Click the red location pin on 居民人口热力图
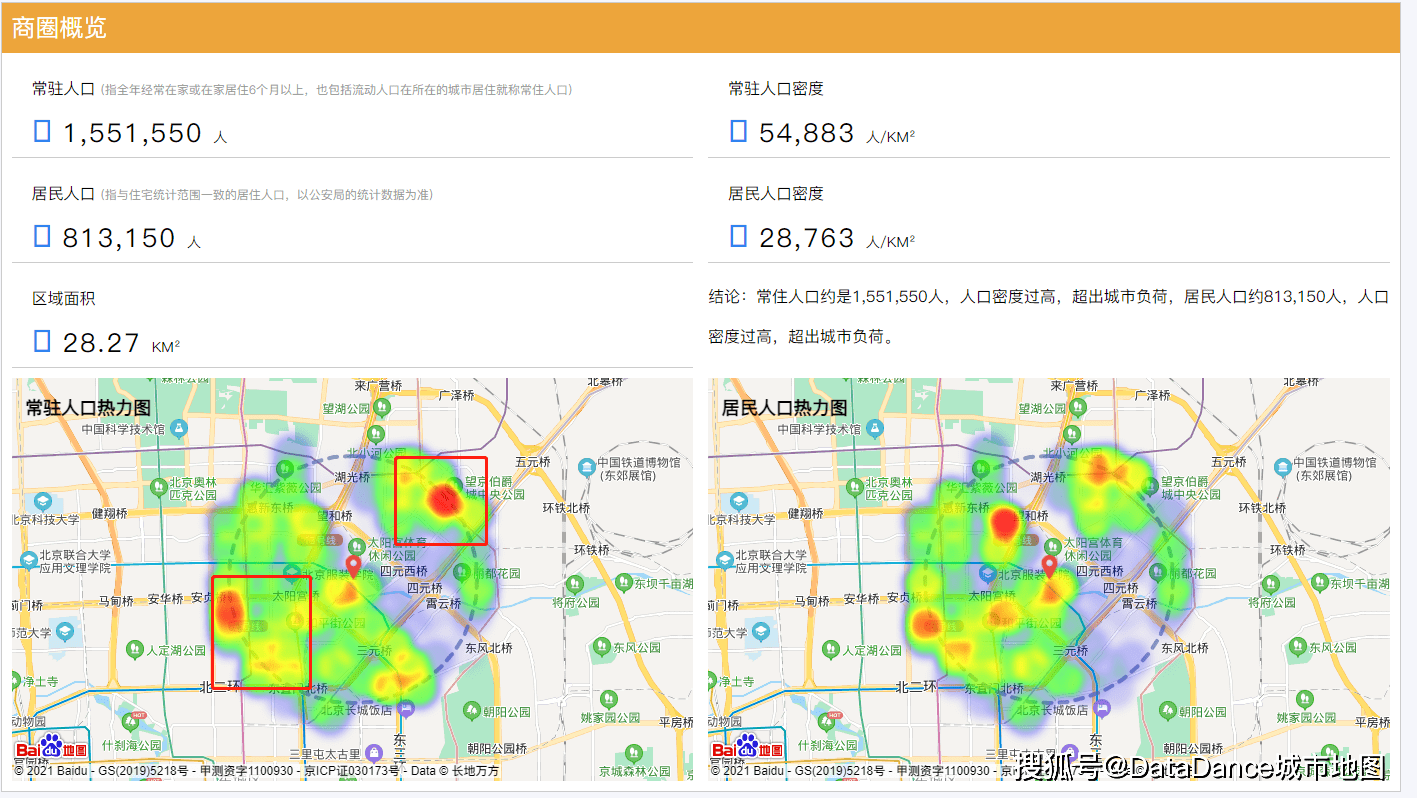Screen dimensions: 1417x798 [1050, 567]
